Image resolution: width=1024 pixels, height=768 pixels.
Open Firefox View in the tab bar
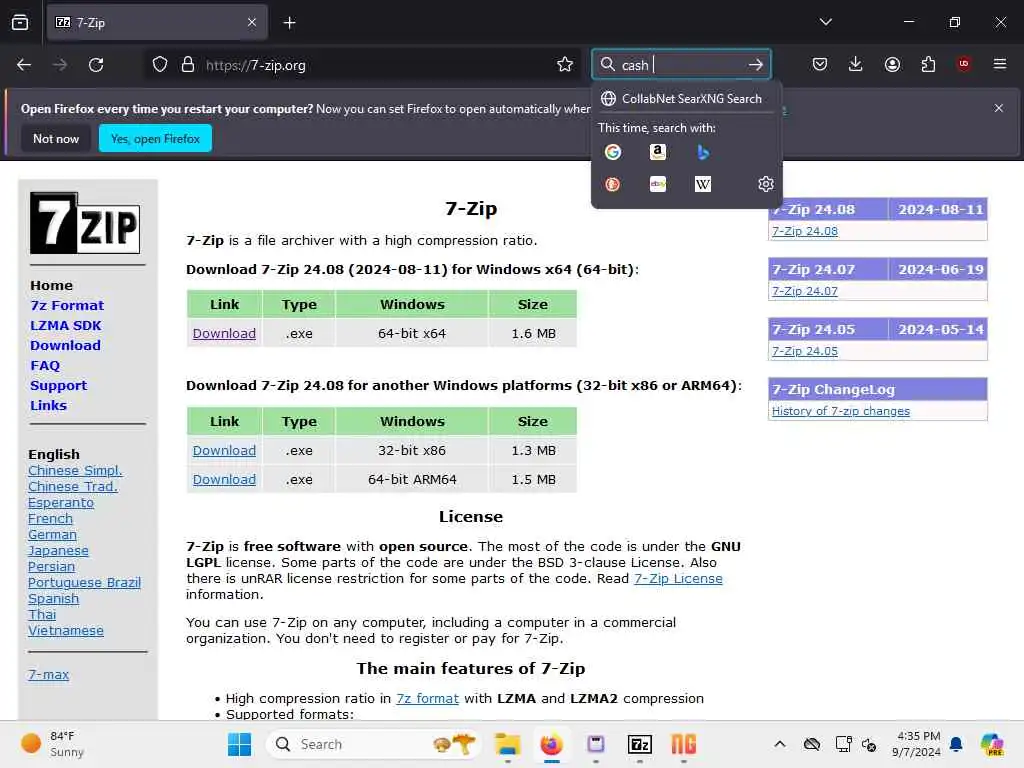pos(20,23)
